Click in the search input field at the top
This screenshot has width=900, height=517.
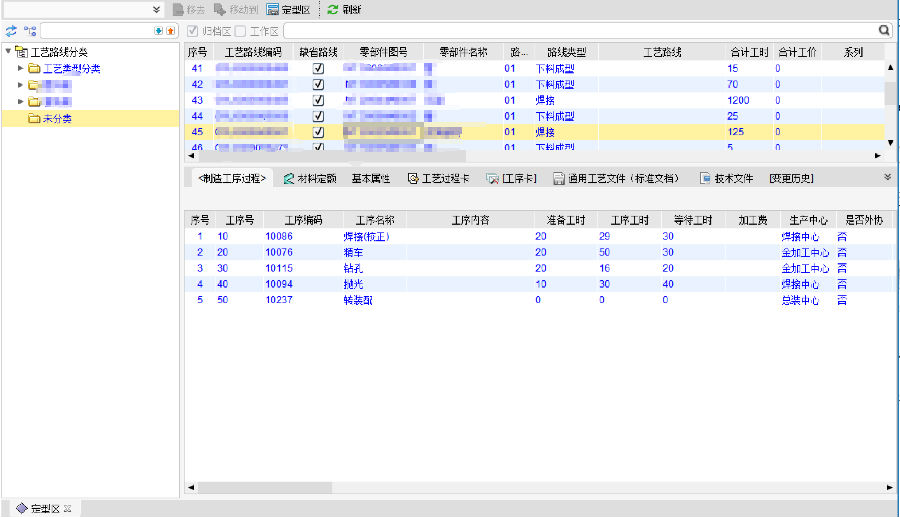(x=580, y=31)
